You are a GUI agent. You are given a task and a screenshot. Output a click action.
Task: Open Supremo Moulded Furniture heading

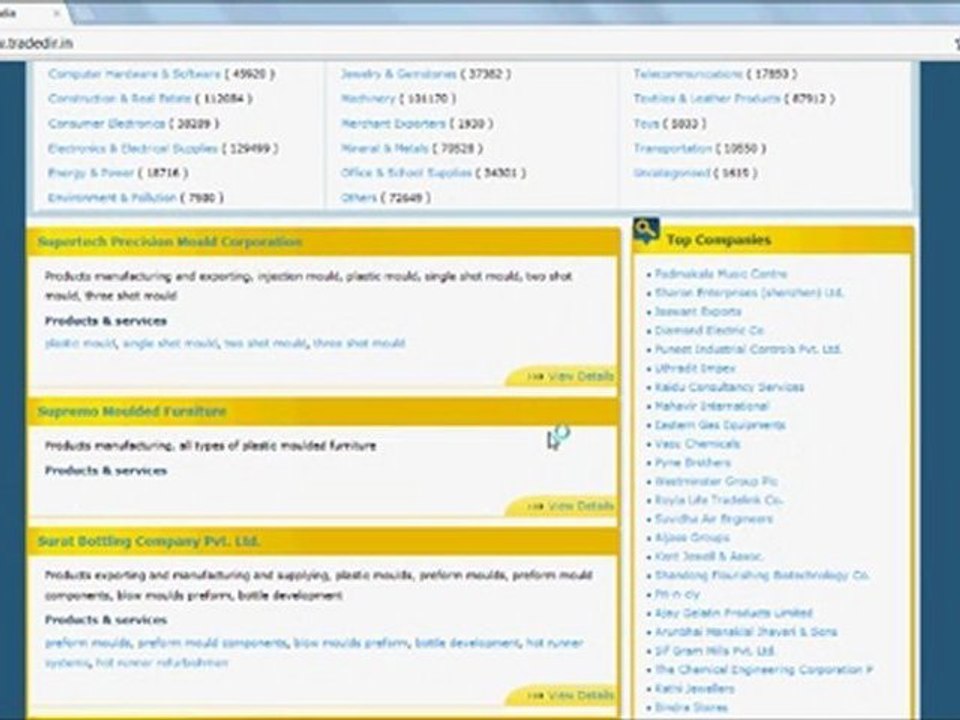point(132,411)
